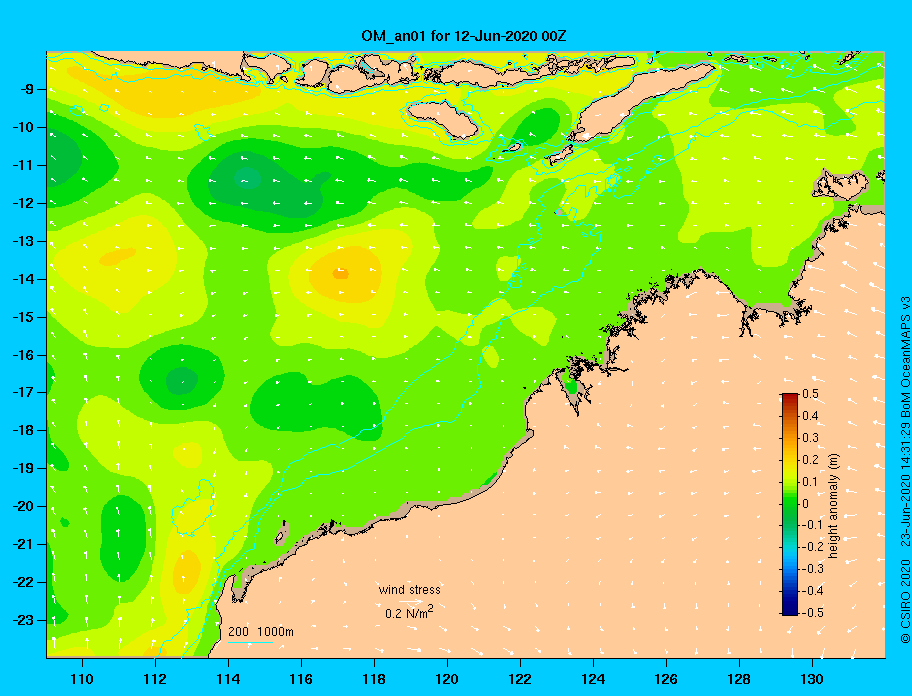Click latitude axis label -11
The image size is (912, 696).
click(x=26, y=165)
